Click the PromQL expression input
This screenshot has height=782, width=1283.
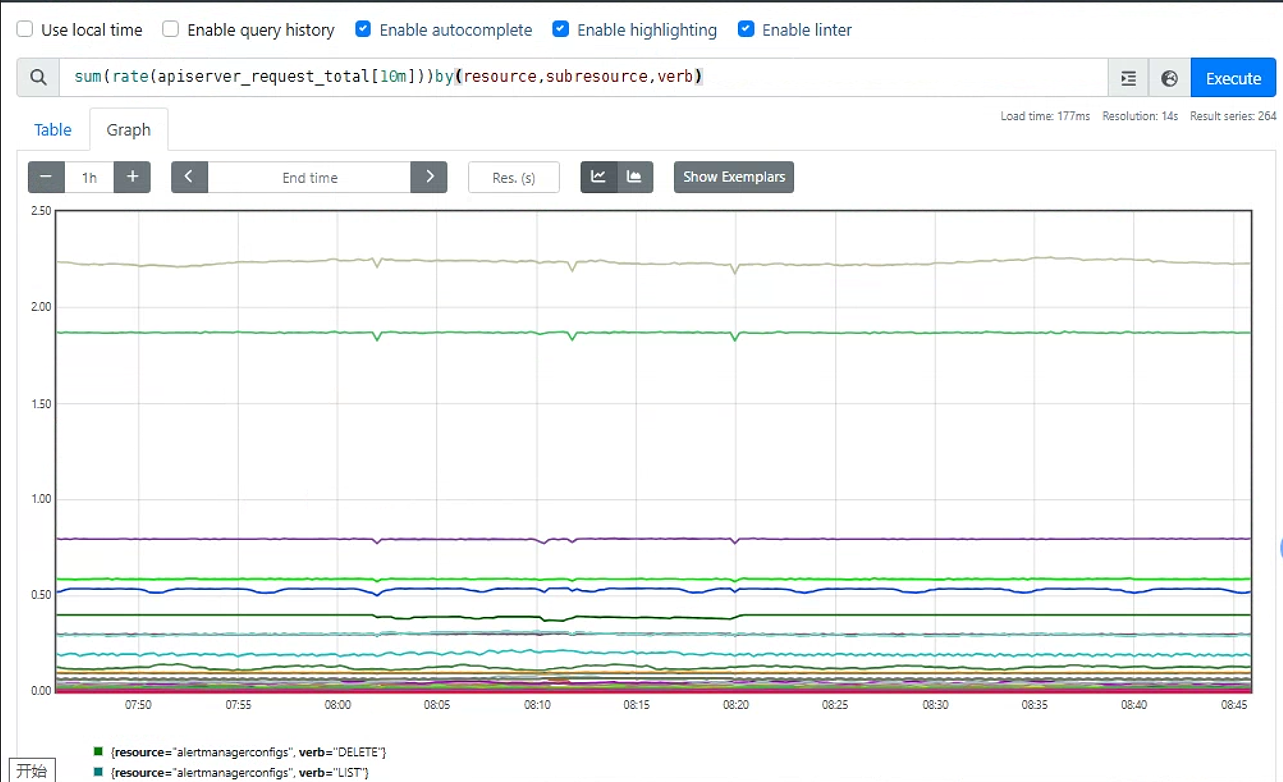tap(583, 78)
